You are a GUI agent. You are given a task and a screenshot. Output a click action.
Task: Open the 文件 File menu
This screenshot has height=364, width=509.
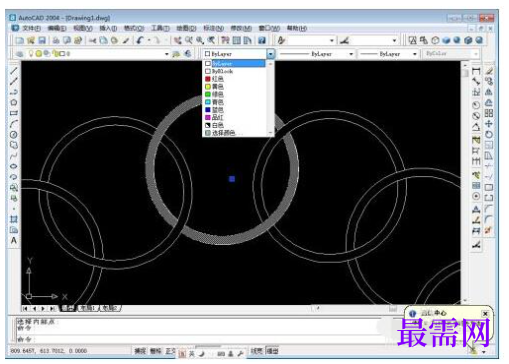(x=31, y=28)
